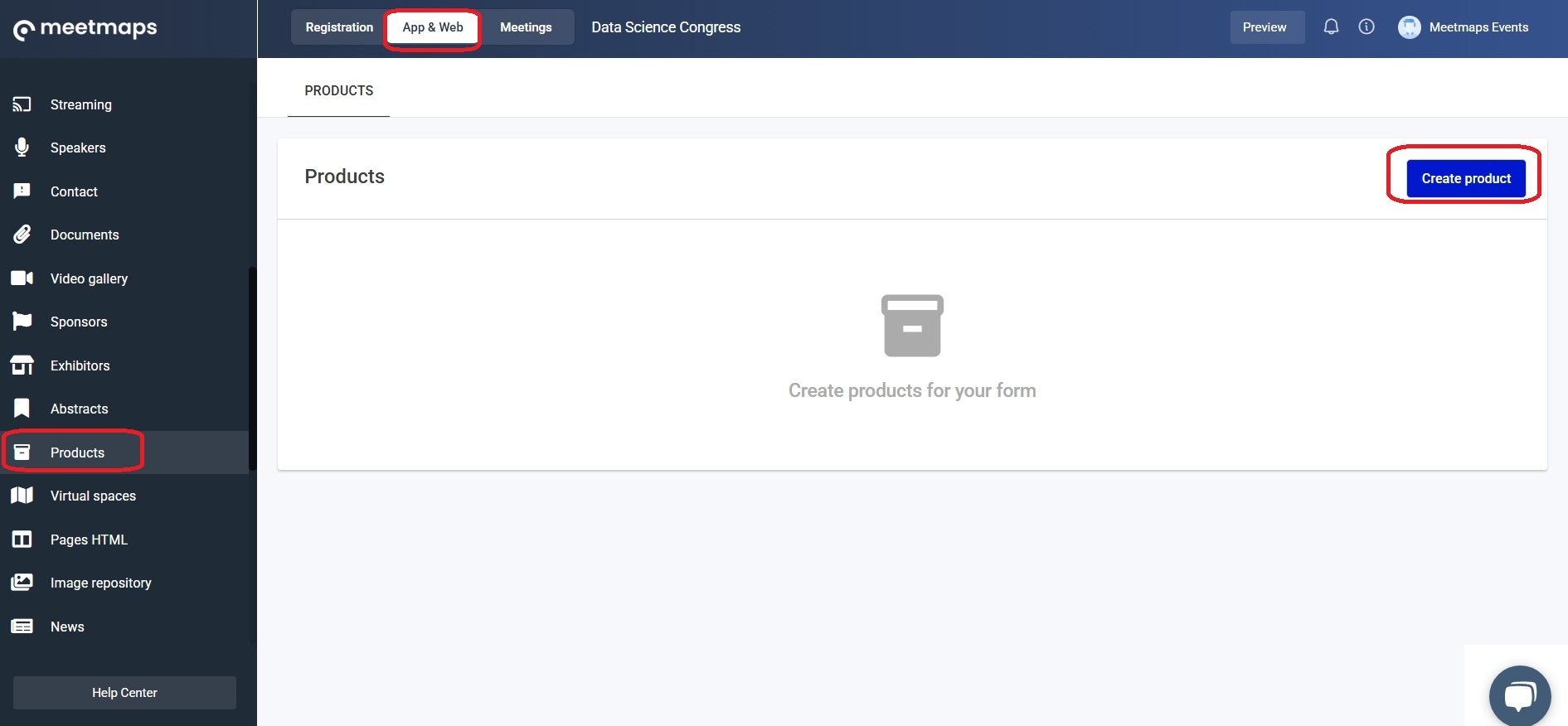This screenshot has width=1568, height=726.
Task: Click the Speakers microphone icon
Action: (x=22, y=148)
